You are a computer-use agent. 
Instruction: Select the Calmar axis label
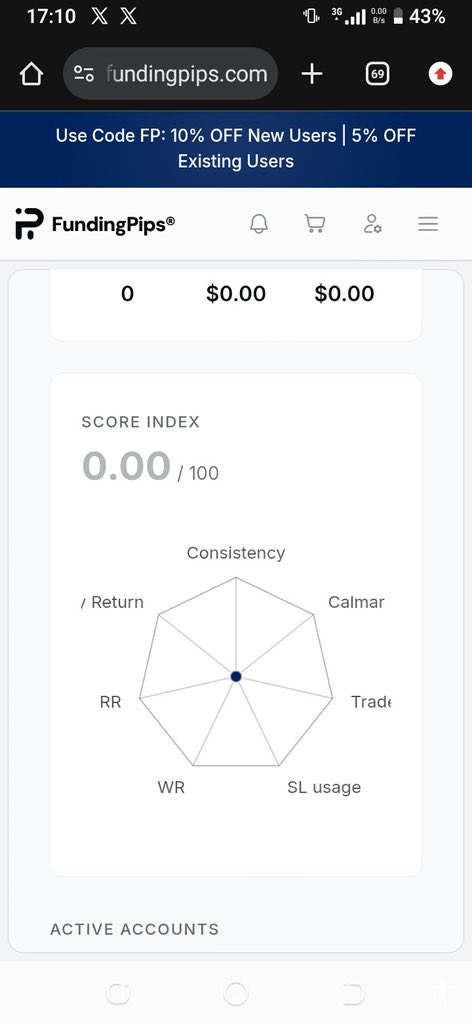coord(356,602)
